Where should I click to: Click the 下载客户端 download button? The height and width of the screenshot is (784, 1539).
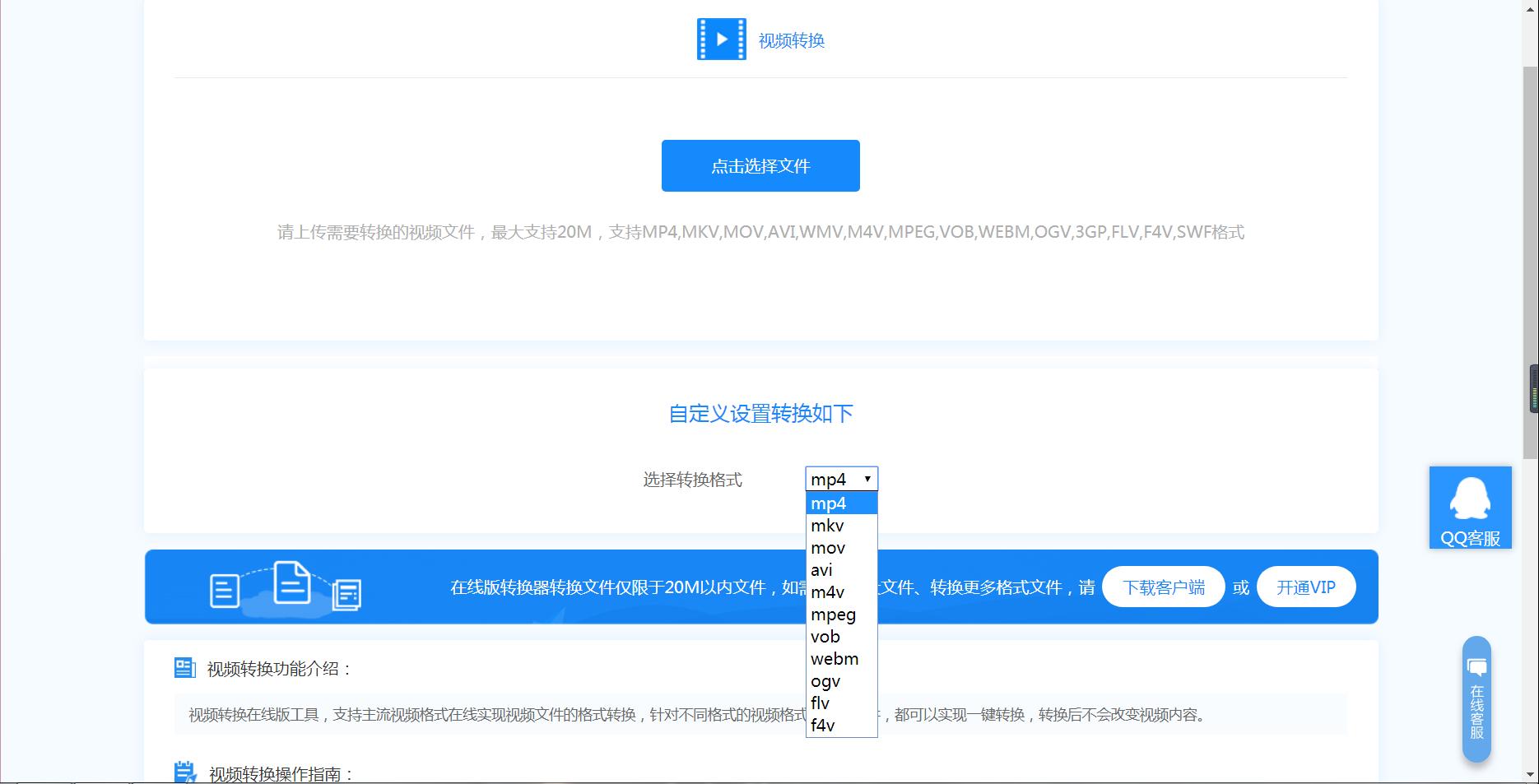point(1163,587)
